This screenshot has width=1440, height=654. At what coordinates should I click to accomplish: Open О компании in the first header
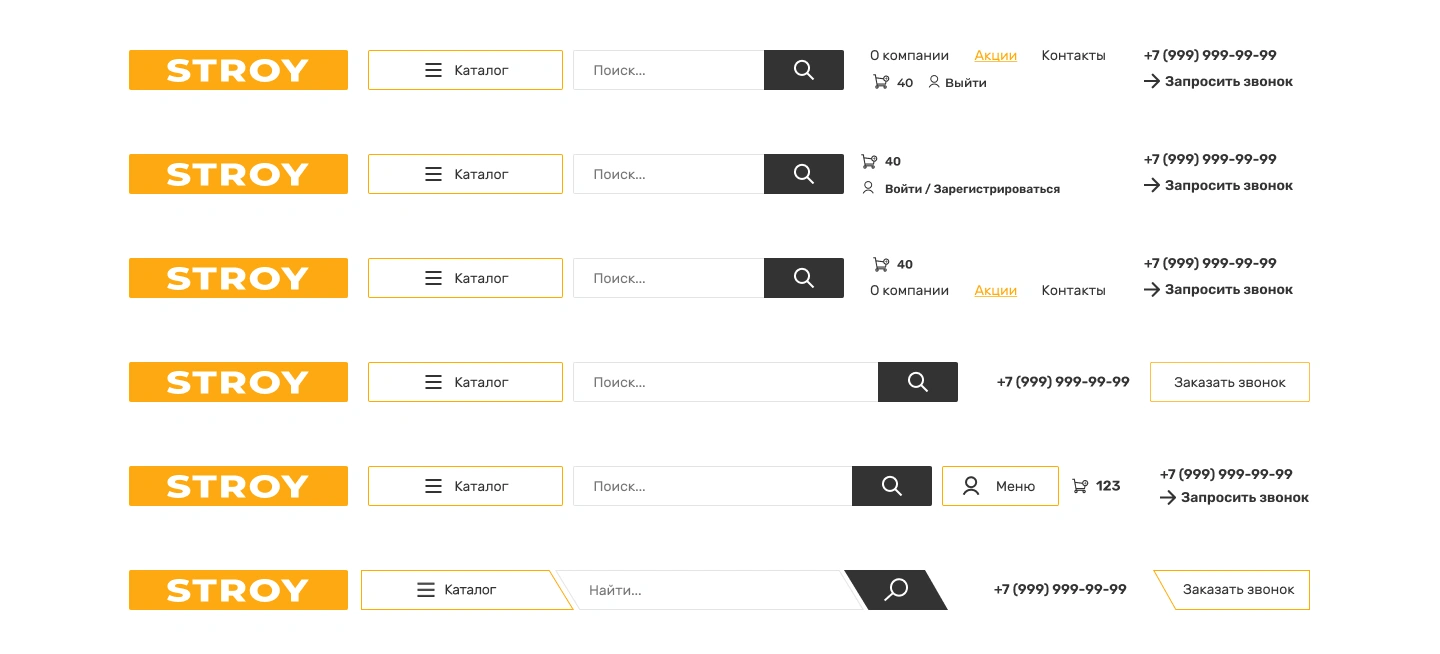coord(909,56)
